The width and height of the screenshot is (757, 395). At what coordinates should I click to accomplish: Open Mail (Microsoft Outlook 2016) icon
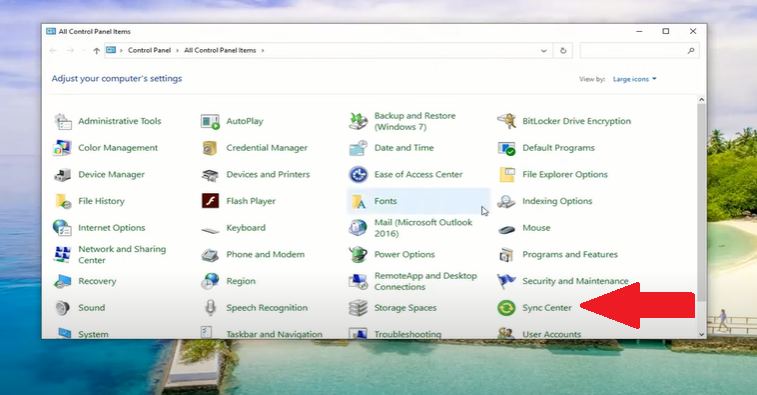click(358, 227)
